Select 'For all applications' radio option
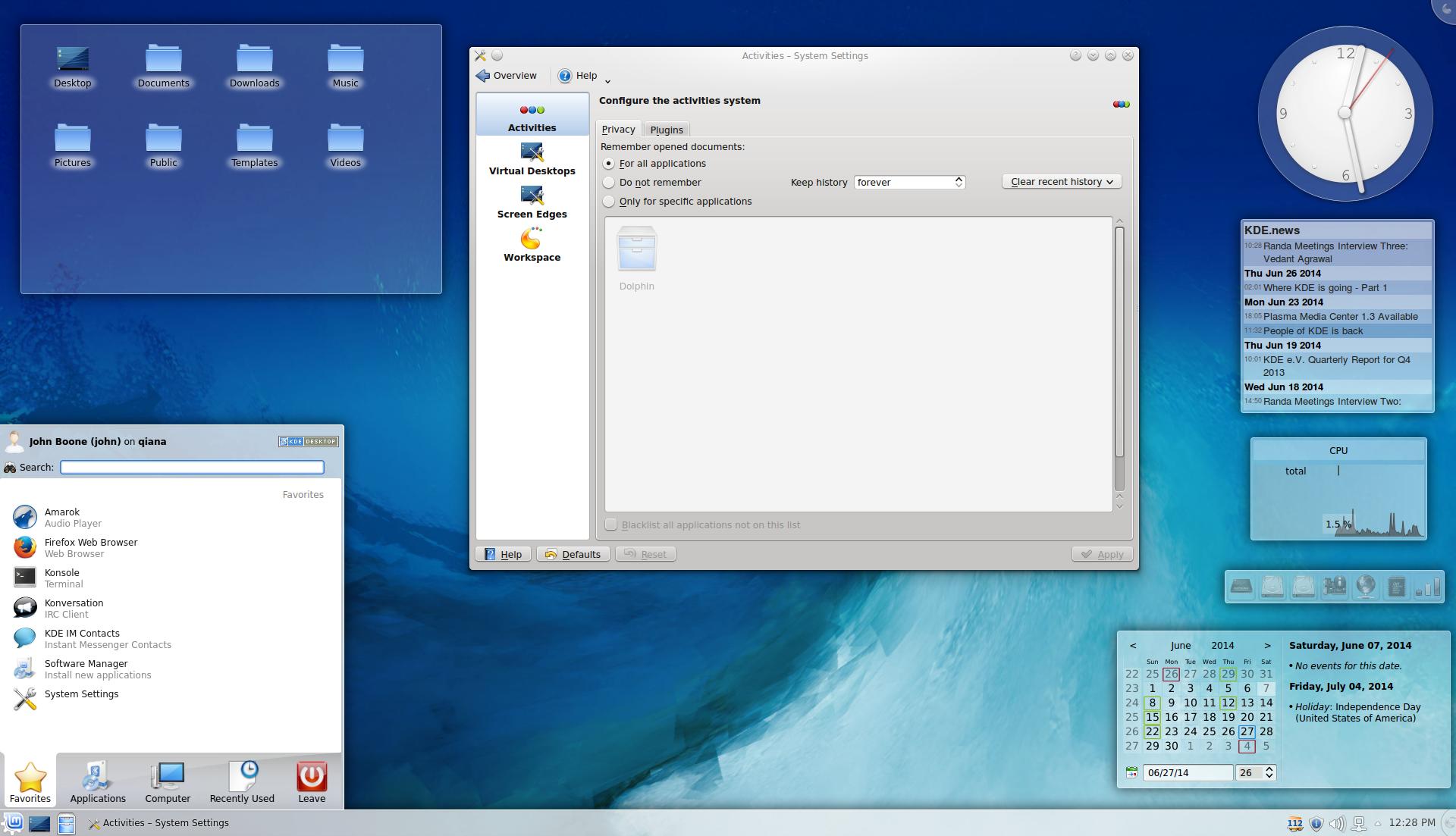This screenshot has height=836, width=1456. (x=655, y=164)
